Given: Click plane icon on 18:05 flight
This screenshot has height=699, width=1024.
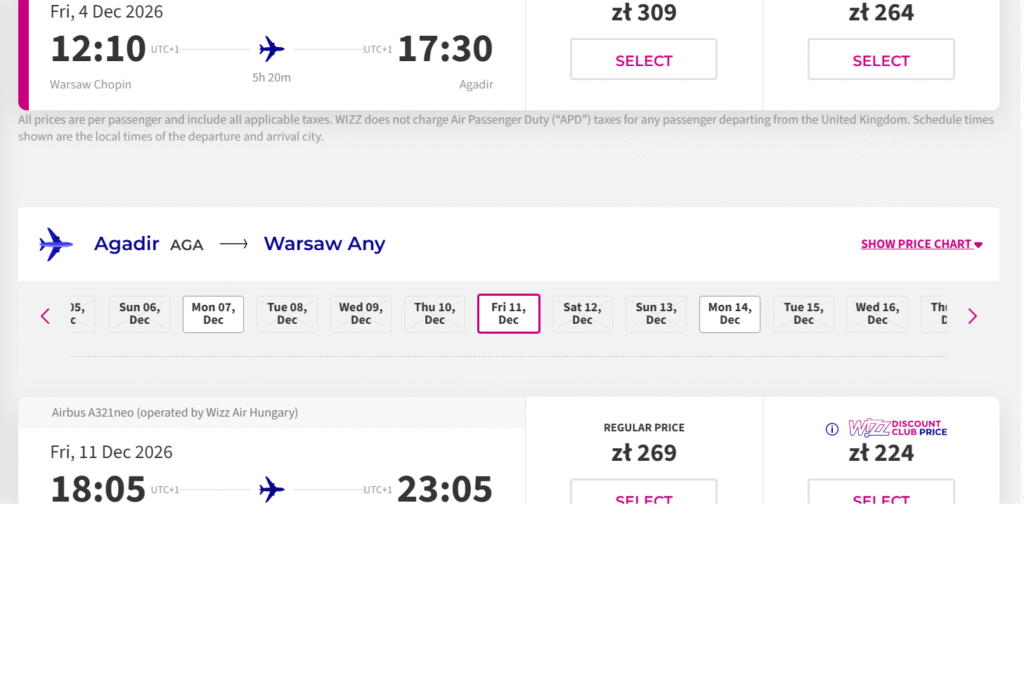Looking at the screenshot, I should [271, 489].
